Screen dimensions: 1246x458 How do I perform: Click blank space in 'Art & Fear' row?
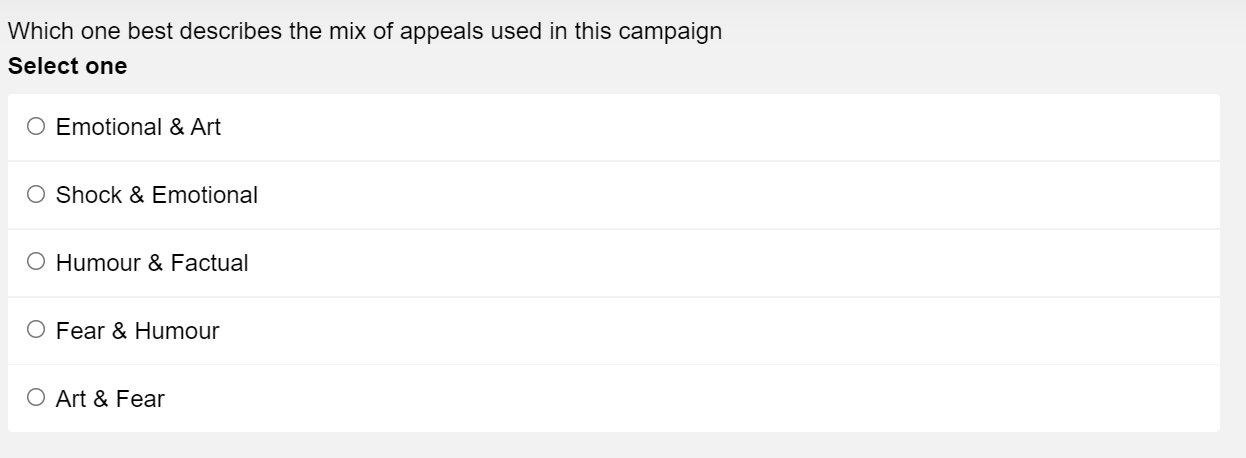700,399
